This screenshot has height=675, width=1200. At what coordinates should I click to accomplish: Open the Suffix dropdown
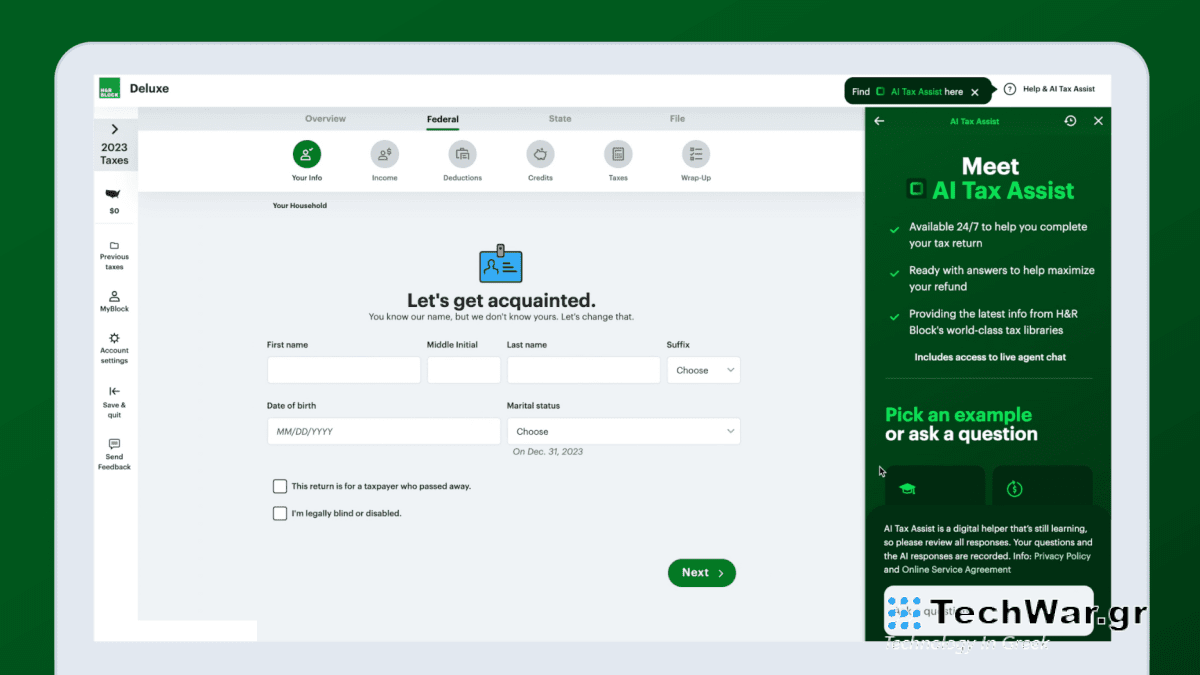click(x=703, y=369)
